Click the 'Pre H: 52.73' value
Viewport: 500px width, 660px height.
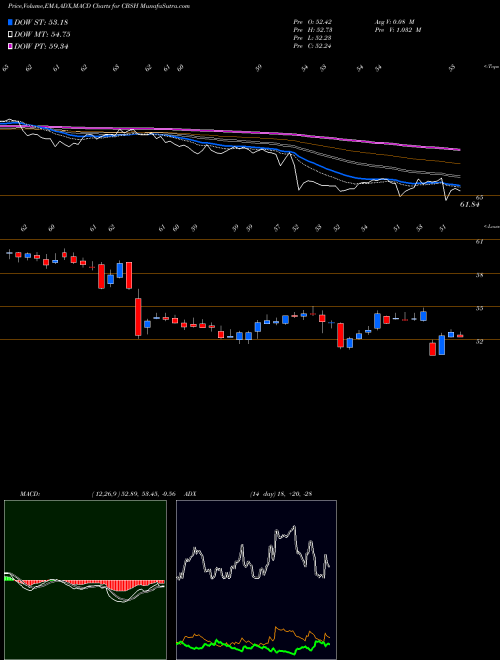coord(313,30)
